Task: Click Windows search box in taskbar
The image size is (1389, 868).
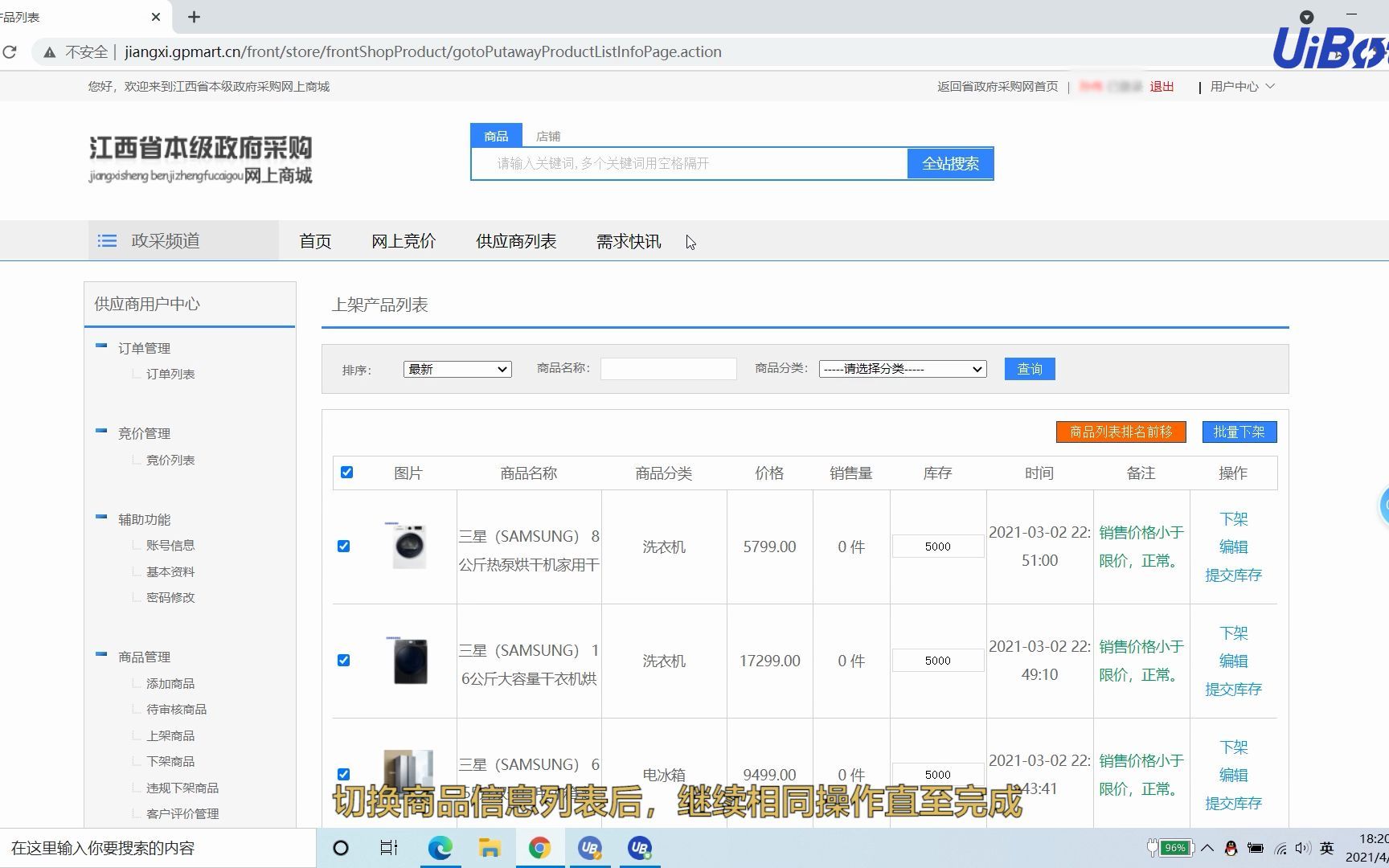Action: point(158,848)
